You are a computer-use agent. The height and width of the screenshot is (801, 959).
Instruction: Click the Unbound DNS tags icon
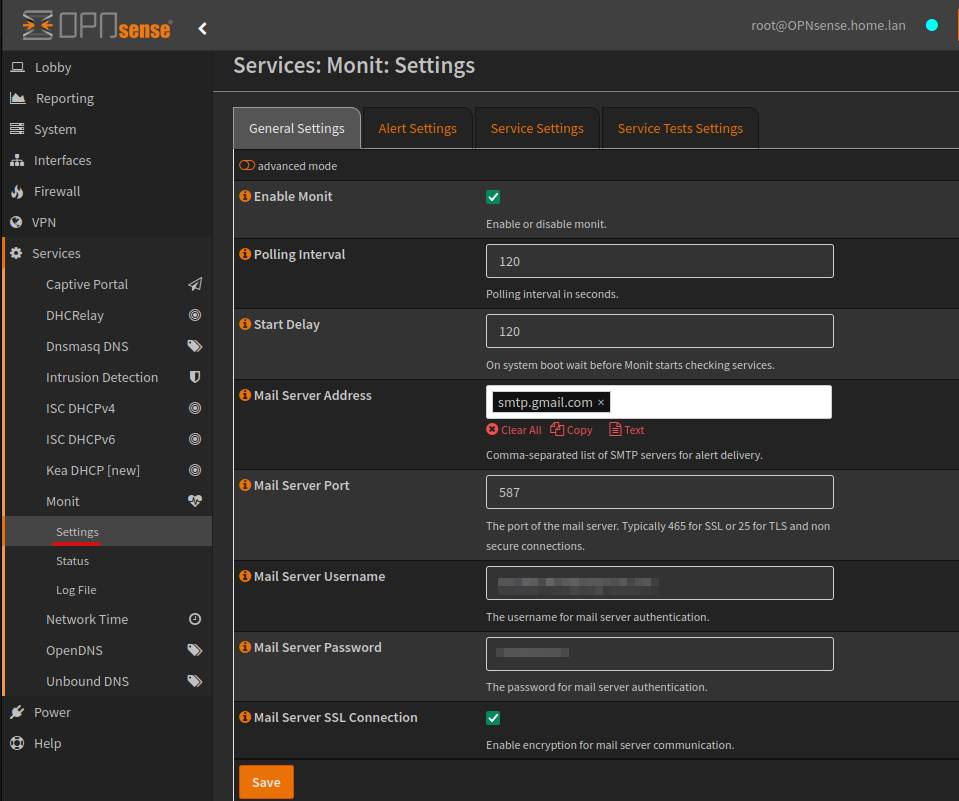(x=194, y=681)
